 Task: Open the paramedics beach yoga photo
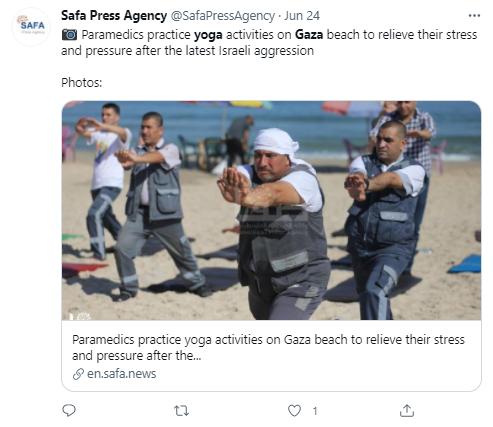coord(271,210)
